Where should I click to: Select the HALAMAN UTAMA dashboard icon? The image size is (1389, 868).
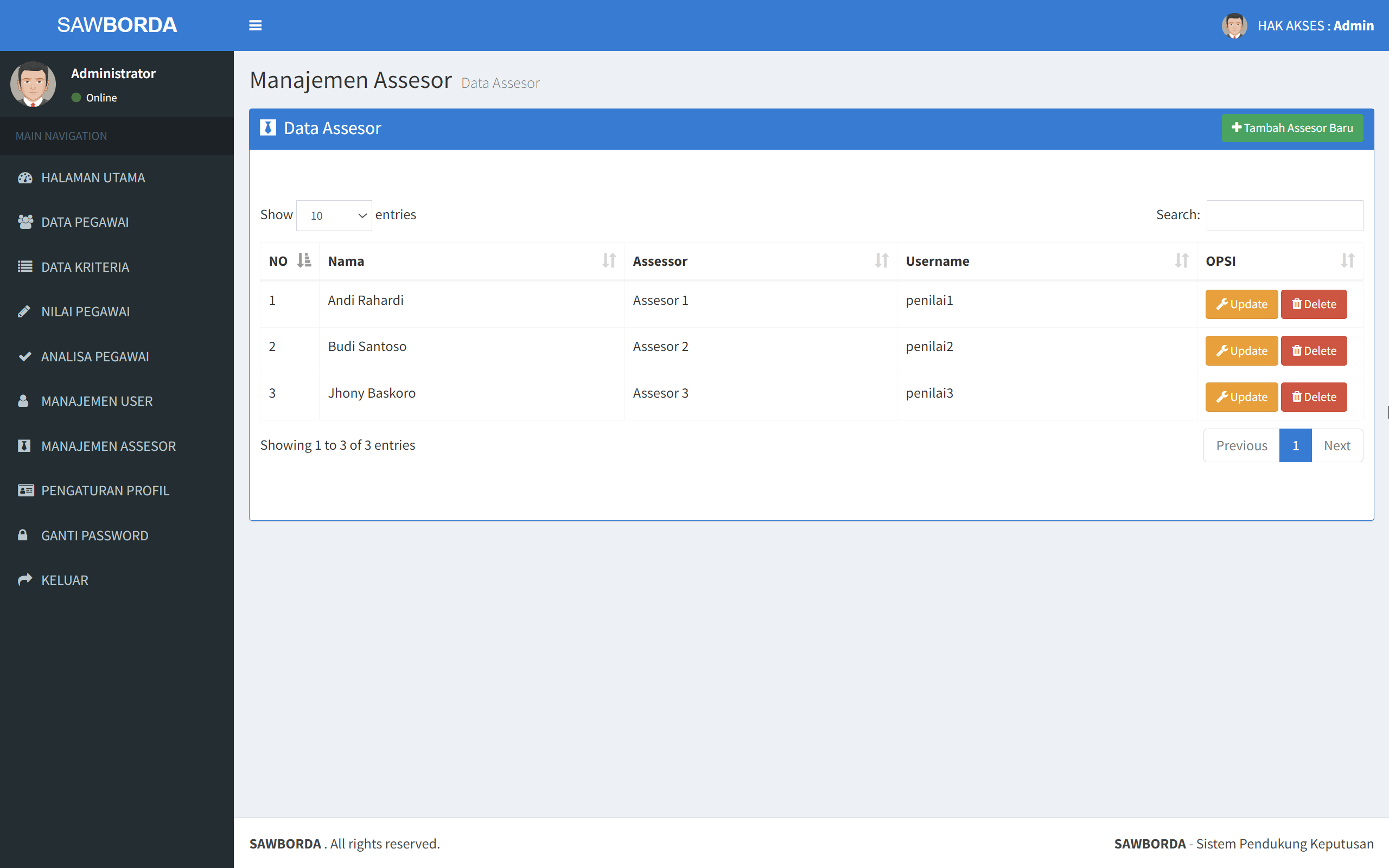click(x=26, y=177)
